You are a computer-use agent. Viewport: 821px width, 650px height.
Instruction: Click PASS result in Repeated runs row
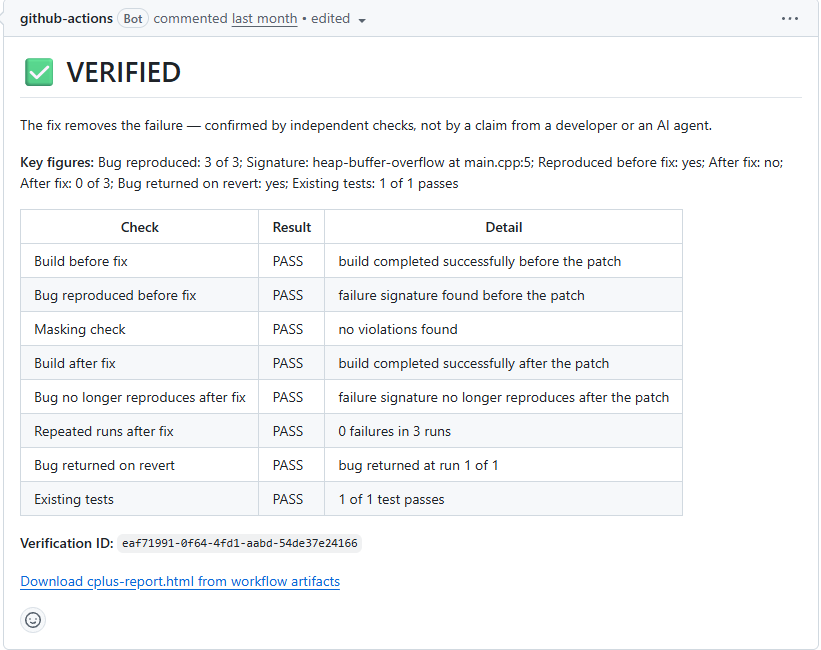[x=287, y=431]
